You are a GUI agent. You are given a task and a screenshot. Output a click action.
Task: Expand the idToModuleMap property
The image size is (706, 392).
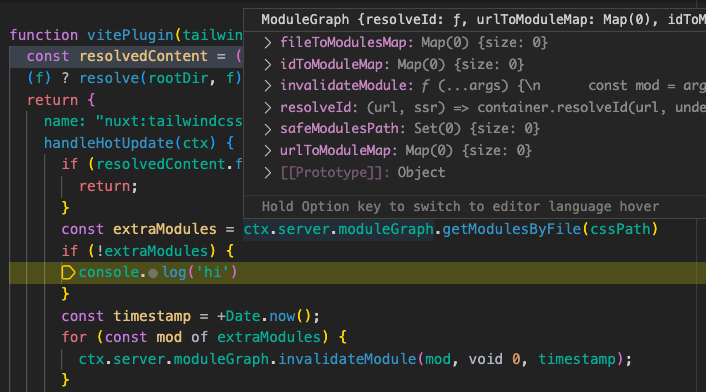268,64
